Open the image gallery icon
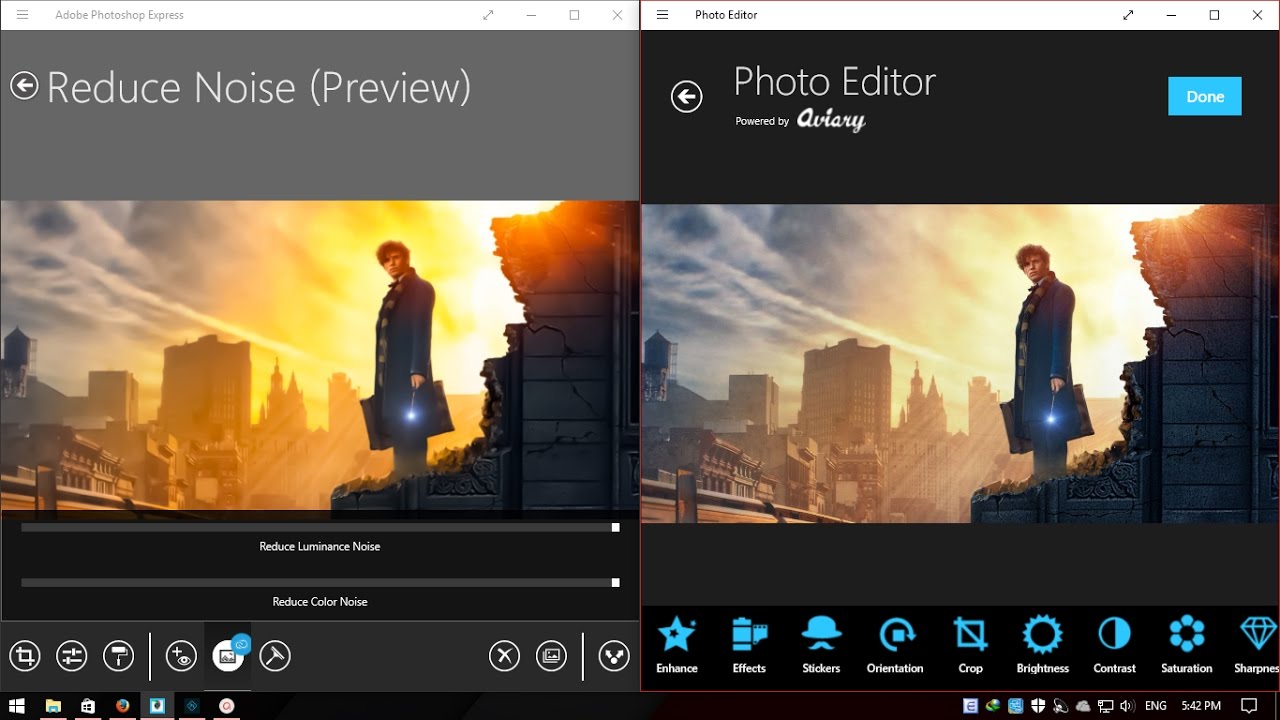The width and height of the screenshot is (1280, 720). pyautogui.click(x=551, y=656)
